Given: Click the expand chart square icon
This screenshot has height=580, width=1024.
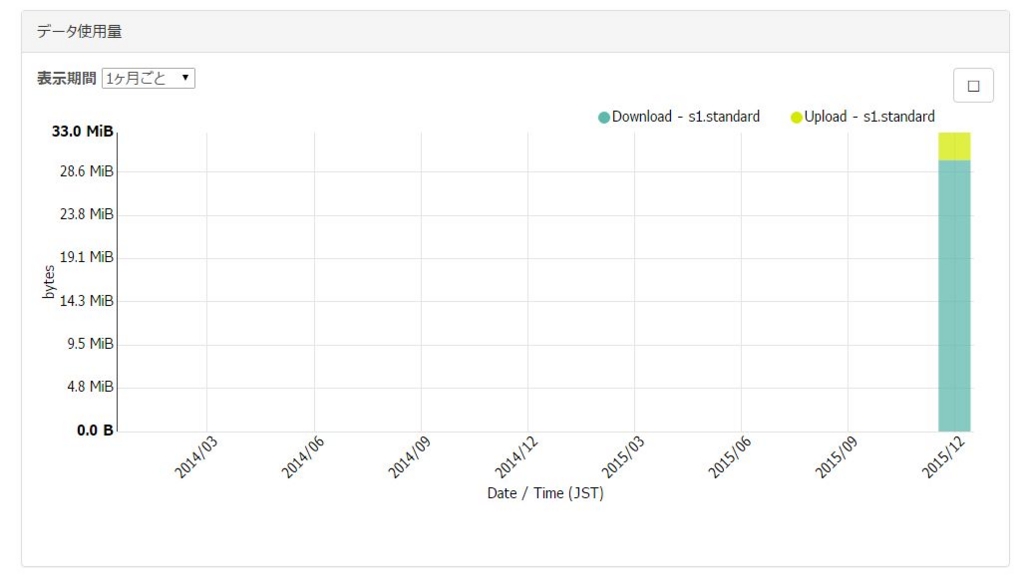Looking at the screenshot, I should [x=973, y=86].
